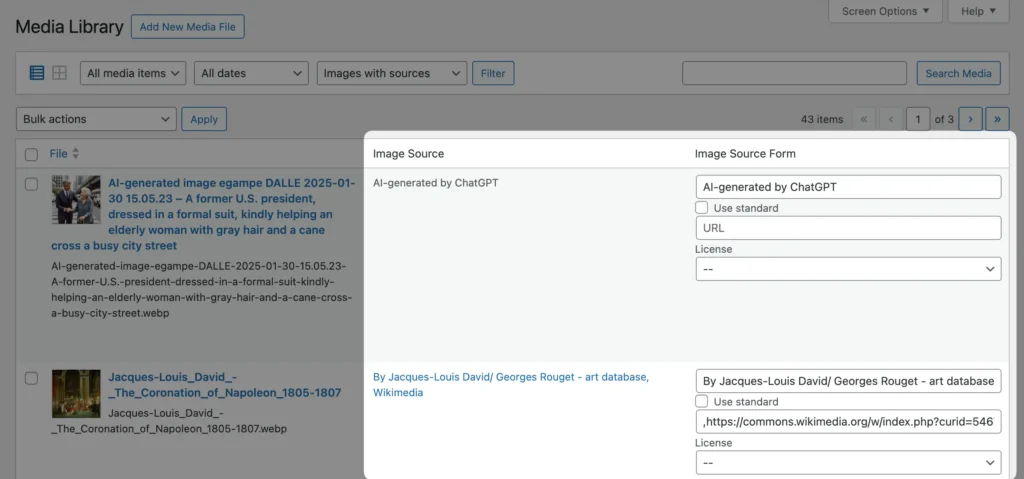Screen dimensions: 1024x479
Task: Click Add New Media File button
Action: [x=187, y=27]
